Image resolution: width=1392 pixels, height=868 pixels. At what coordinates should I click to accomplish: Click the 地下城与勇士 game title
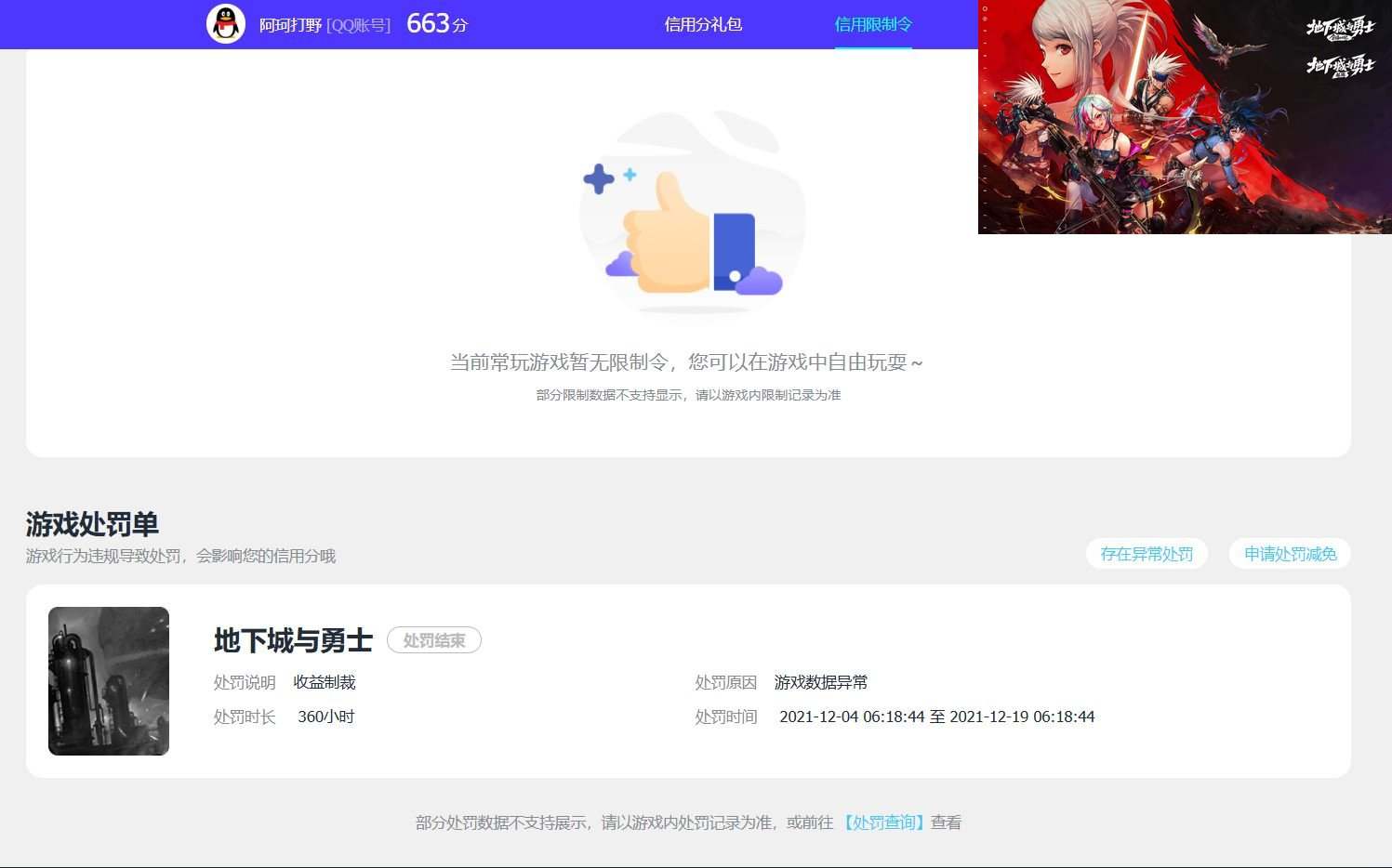(293, 640)
